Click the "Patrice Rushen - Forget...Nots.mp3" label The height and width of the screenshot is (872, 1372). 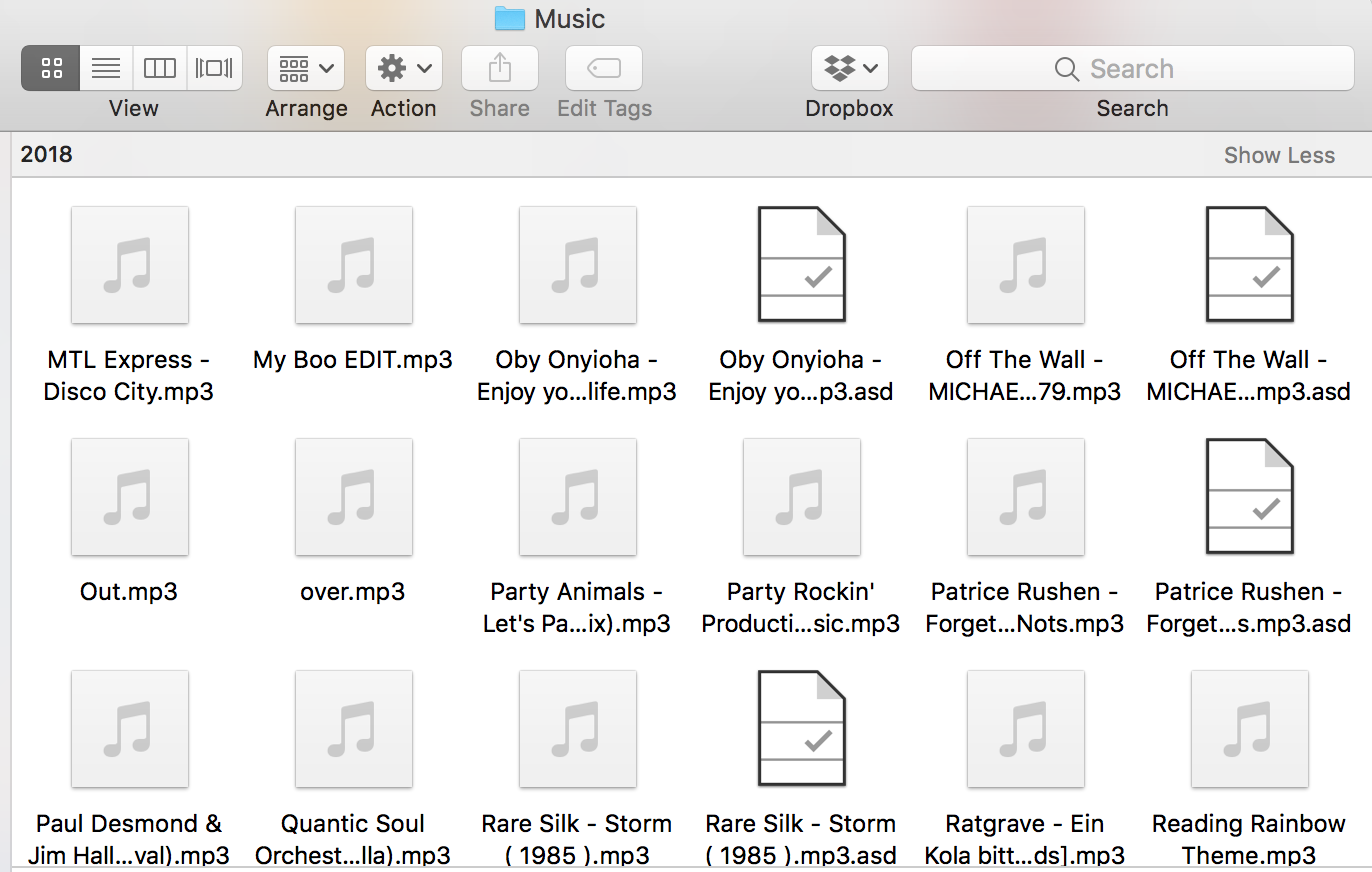click(x=1025, y=607)
